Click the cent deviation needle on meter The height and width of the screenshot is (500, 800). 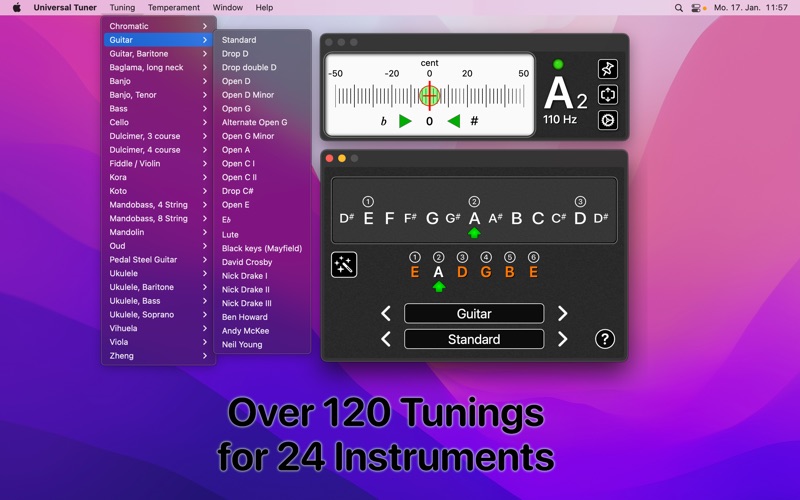(430, 96)
